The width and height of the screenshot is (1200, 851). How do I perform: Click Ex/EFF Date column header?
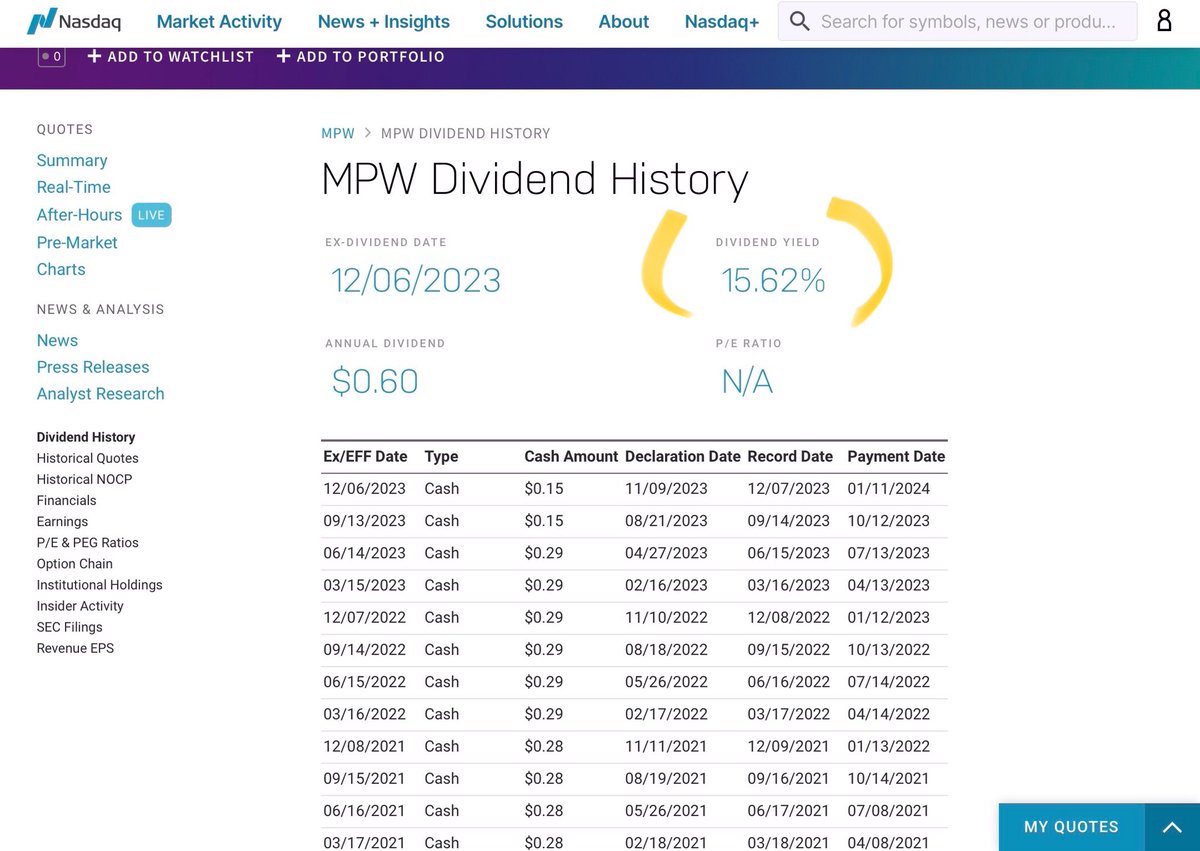coord(366,456)
